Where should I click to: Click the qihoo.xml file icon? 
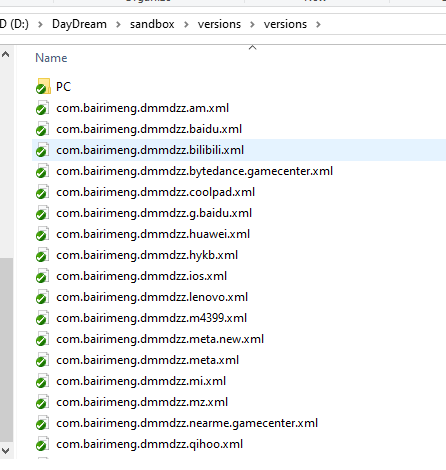[42, 444]
